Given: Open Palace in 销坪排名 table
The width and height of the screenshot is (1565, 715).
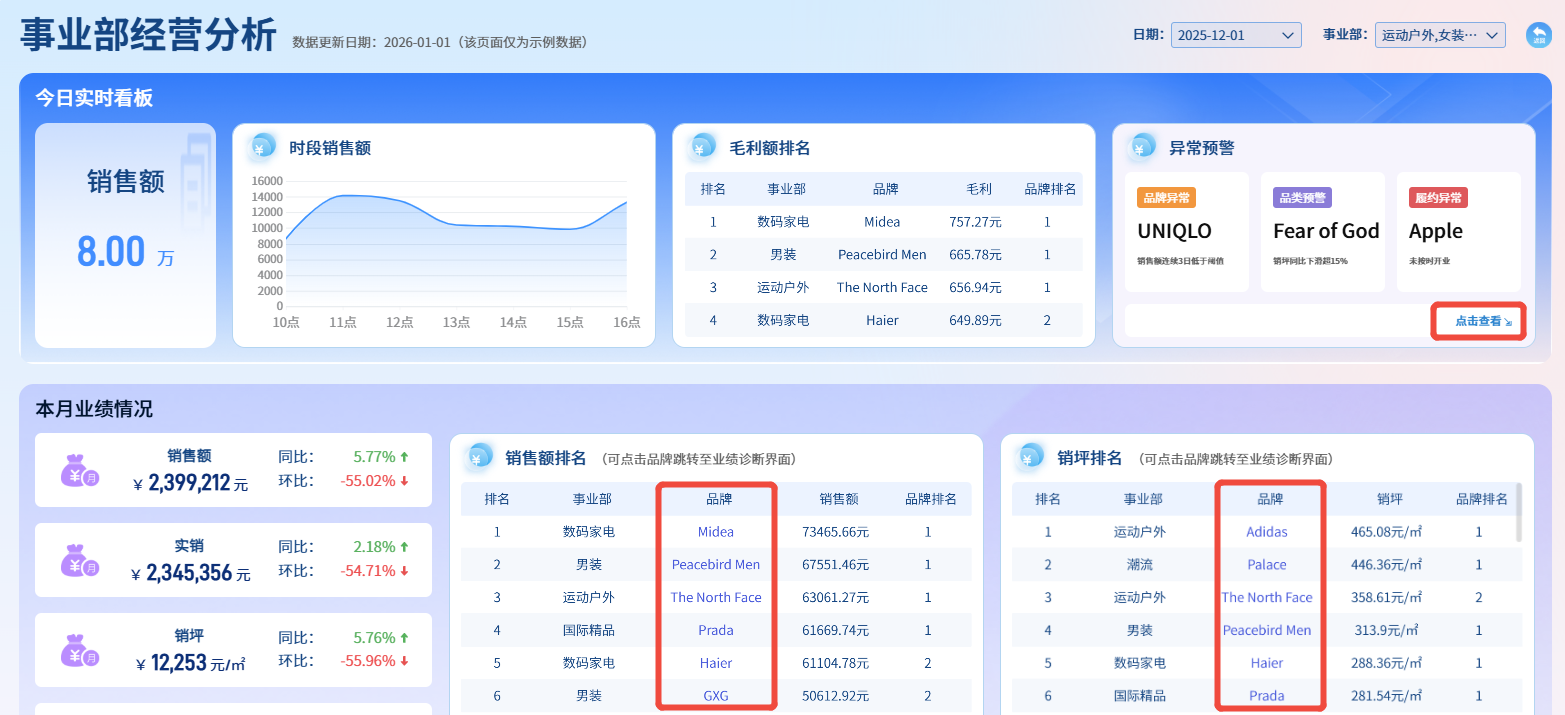Looking at the screenshot, I should pos(1267,565).
